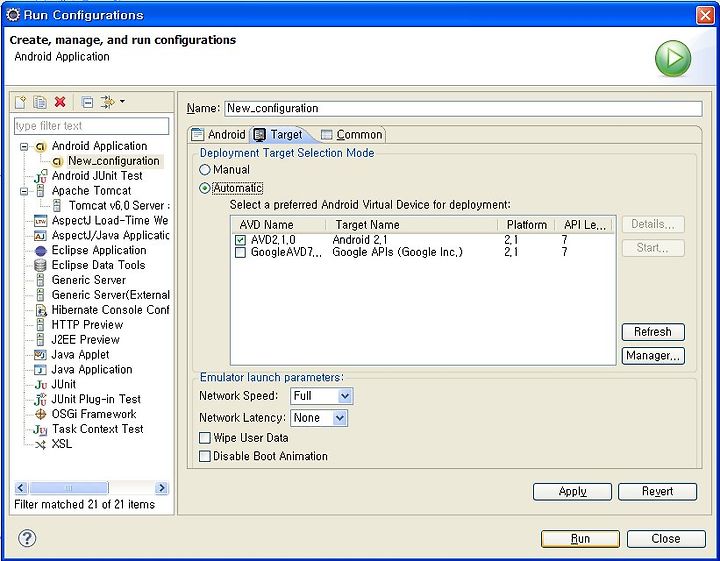Image resolution: width=720 pixels, height=561 pixels.
Task: Select New_configuration icon in tree
Action: coord(57,162)
